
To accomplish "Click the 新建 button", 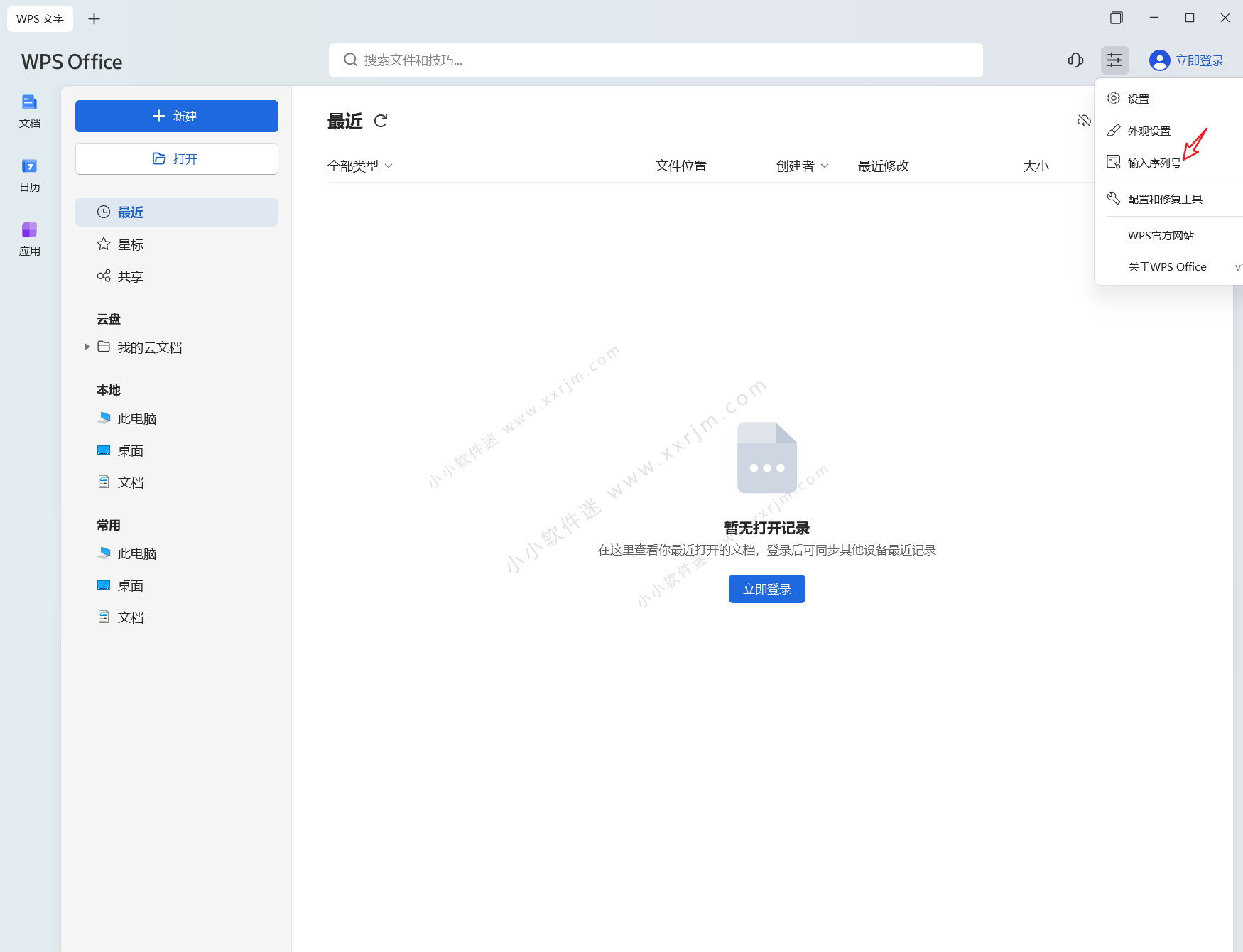I will click(177, 116).
